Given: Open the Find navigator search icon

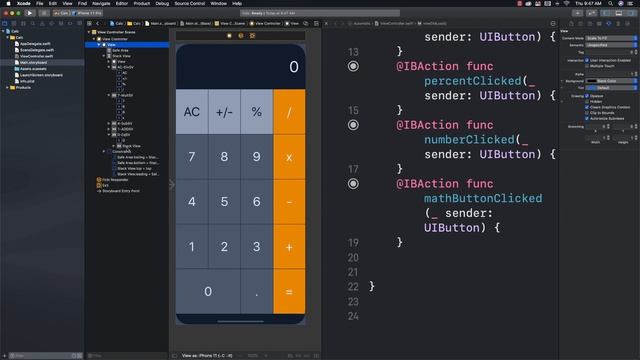Looking at the screenshot, I should (x=33, y=24).
